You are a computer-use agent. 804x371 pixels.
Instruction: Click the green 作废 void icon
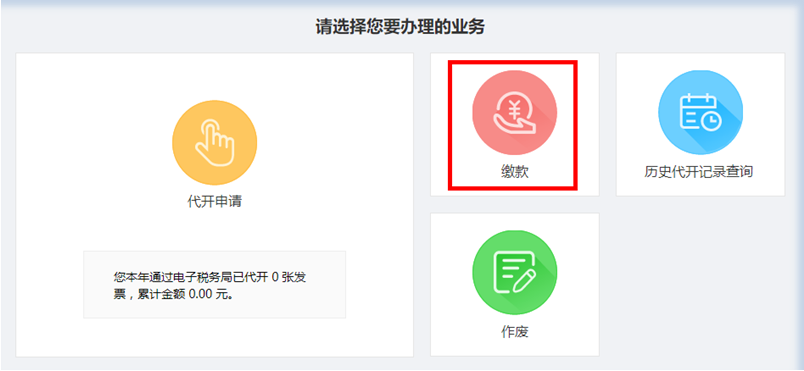tap(514, 273)
